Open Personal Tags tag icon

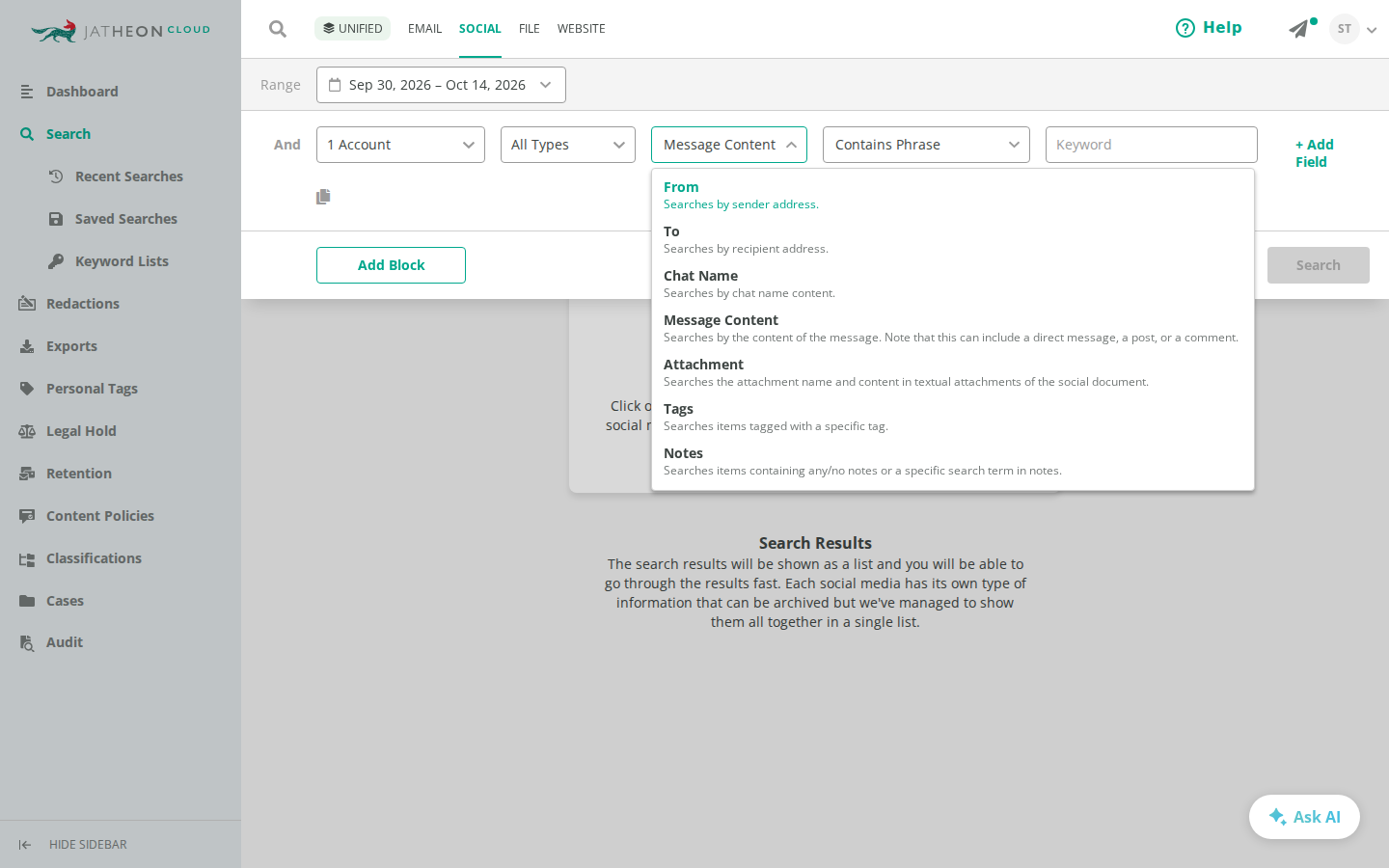point(27,389)
